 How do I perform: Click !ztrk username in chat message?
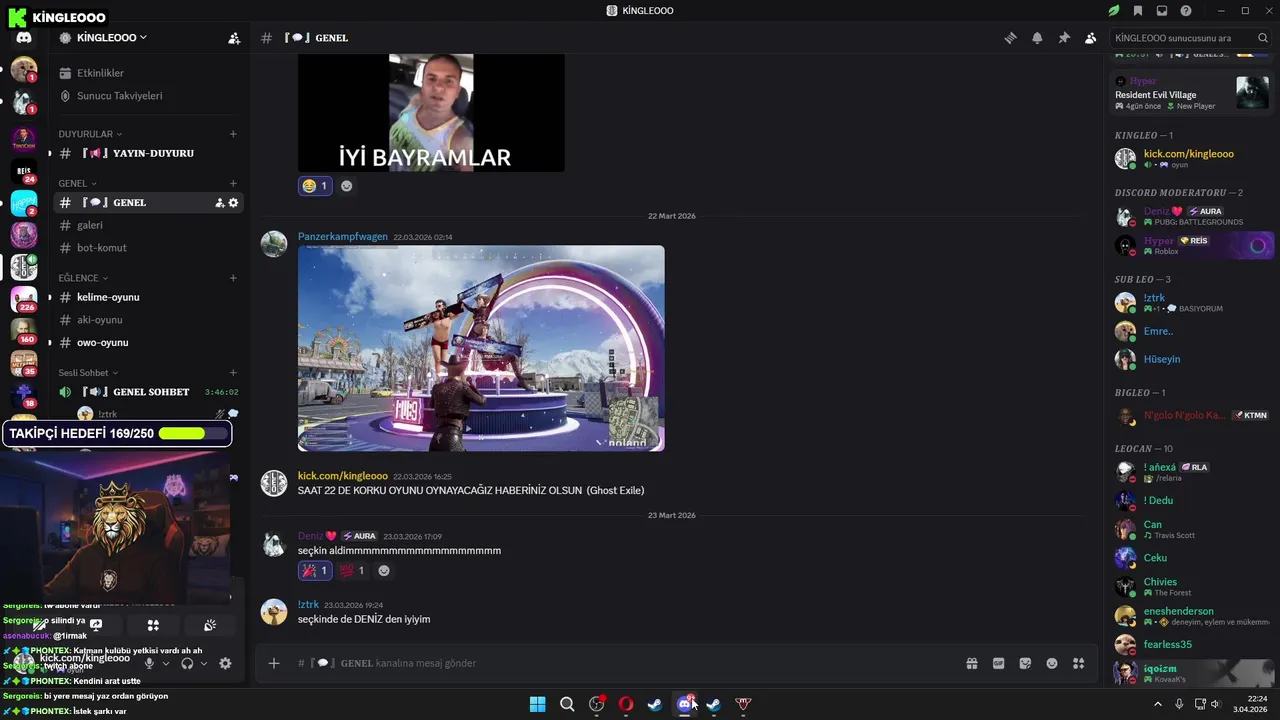[308, 605]
